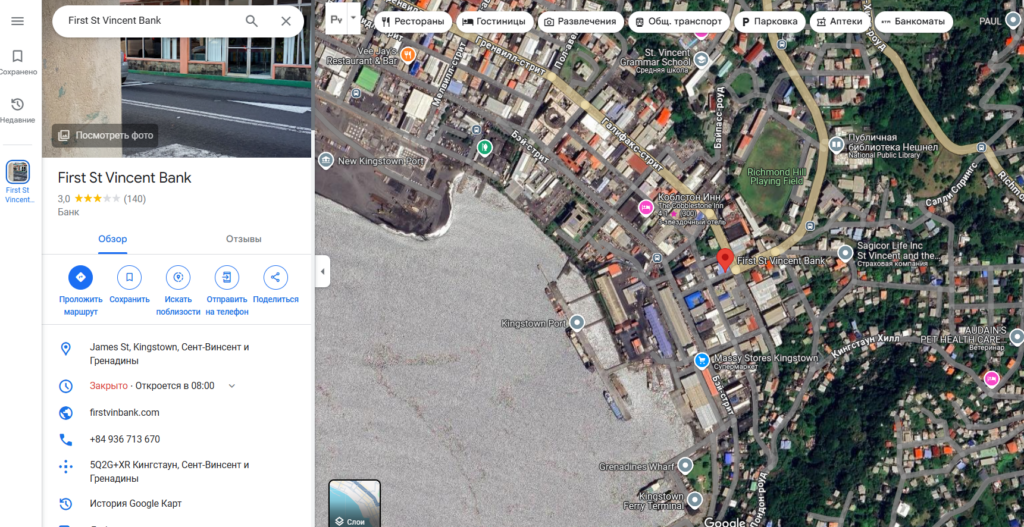Screen dimensions: 1024x527
Task: Click Kingstown Ferry Terminal marker
Action: pos(695,500)
